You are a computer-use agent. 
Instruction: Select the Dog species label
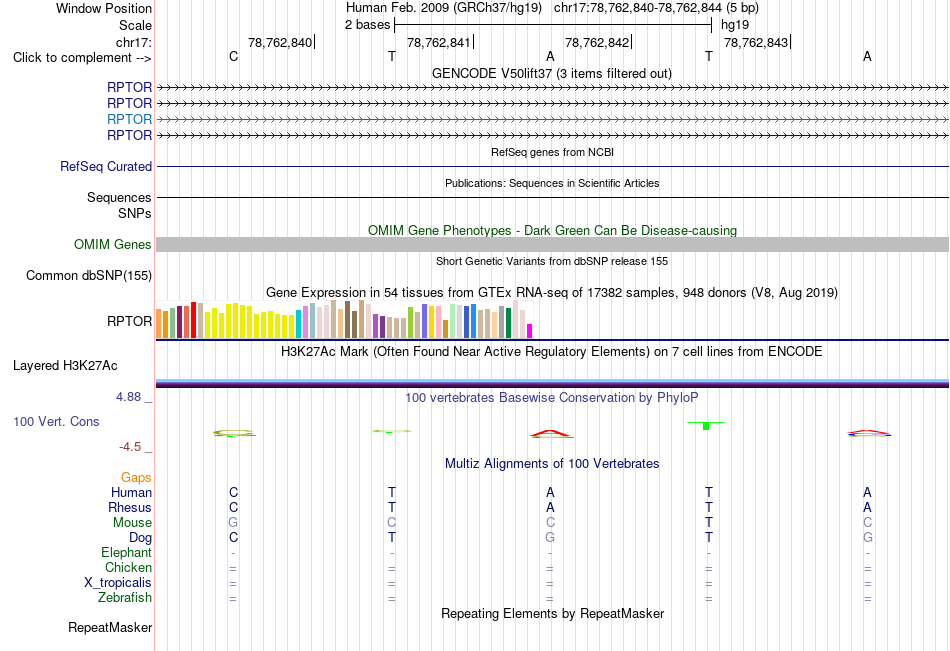point(140,538)
